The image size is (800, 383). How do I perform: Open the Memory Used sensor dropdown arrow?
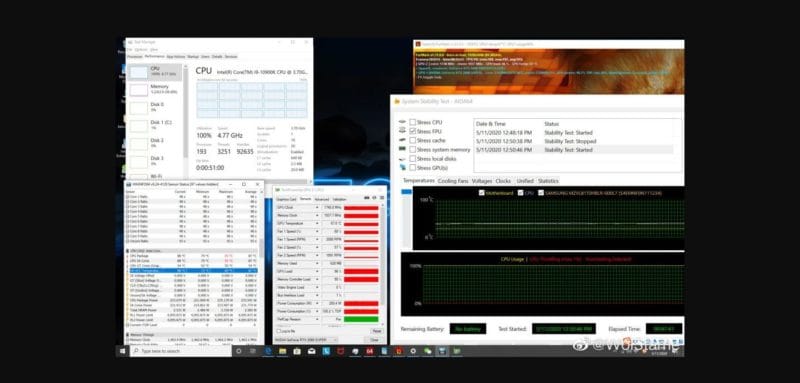[317, 263]
